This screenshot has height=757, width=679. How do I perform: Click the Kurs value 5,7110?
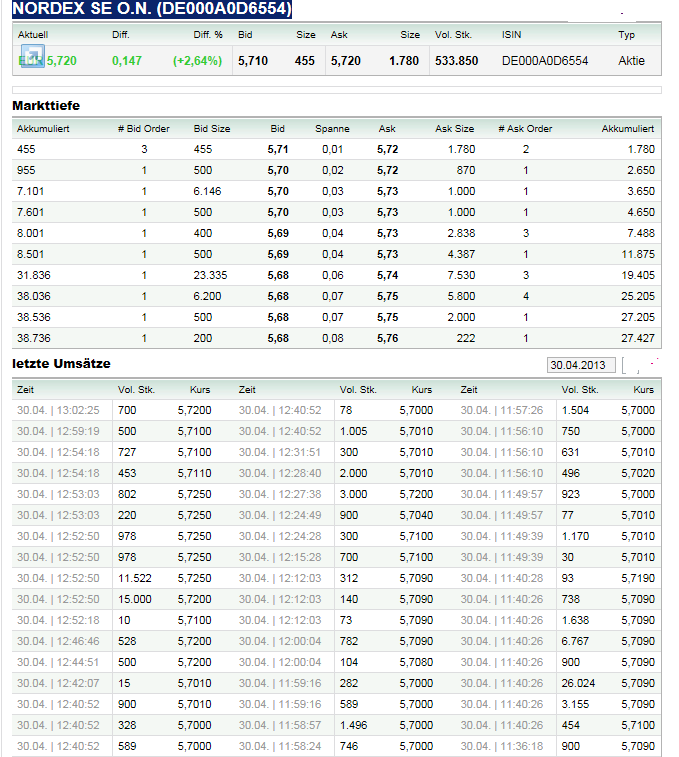[194, 474]
